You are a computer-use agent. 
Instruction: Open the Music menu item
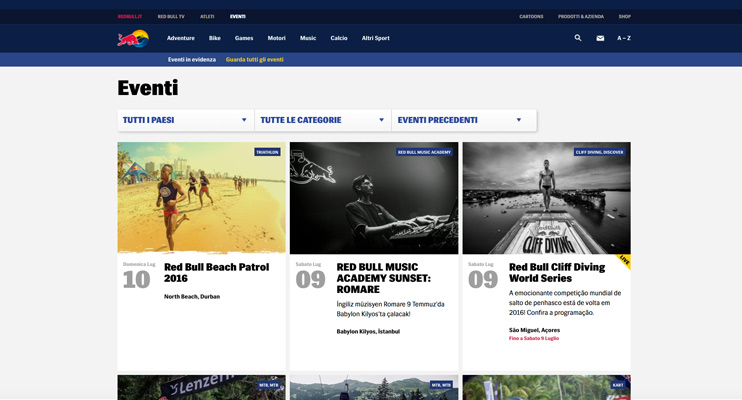pos(308,38)
